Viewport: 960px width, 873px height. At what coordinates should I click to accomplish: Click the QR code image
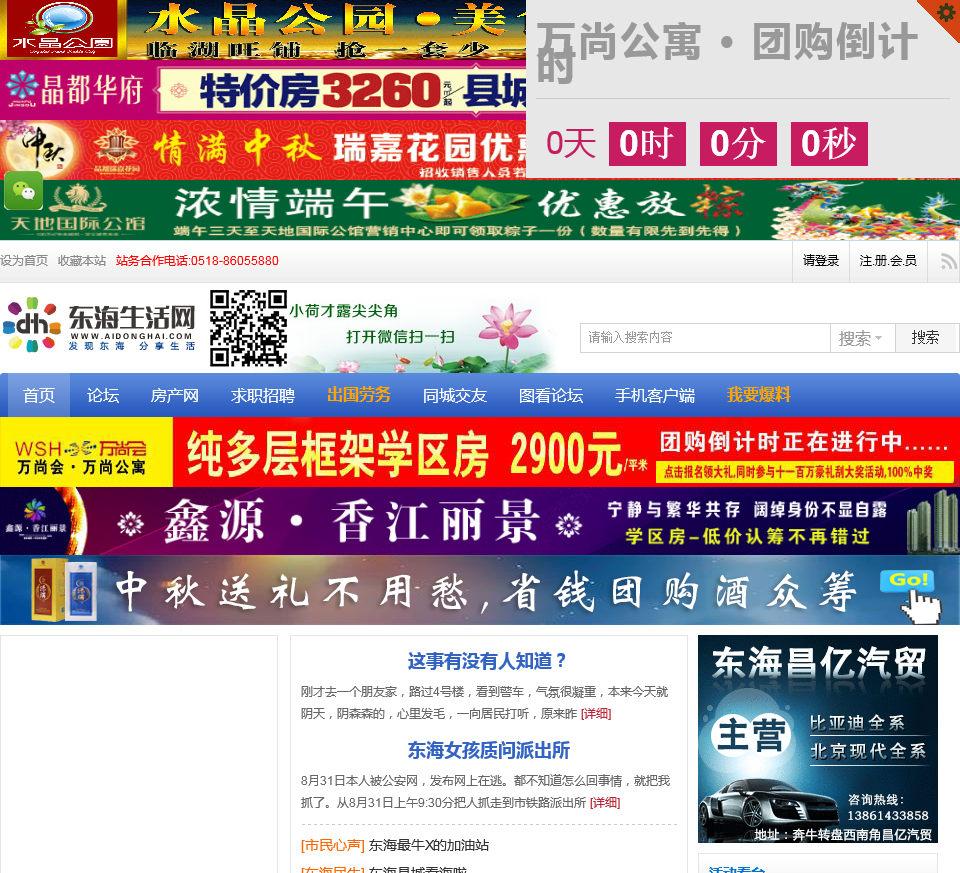[249, 329]
